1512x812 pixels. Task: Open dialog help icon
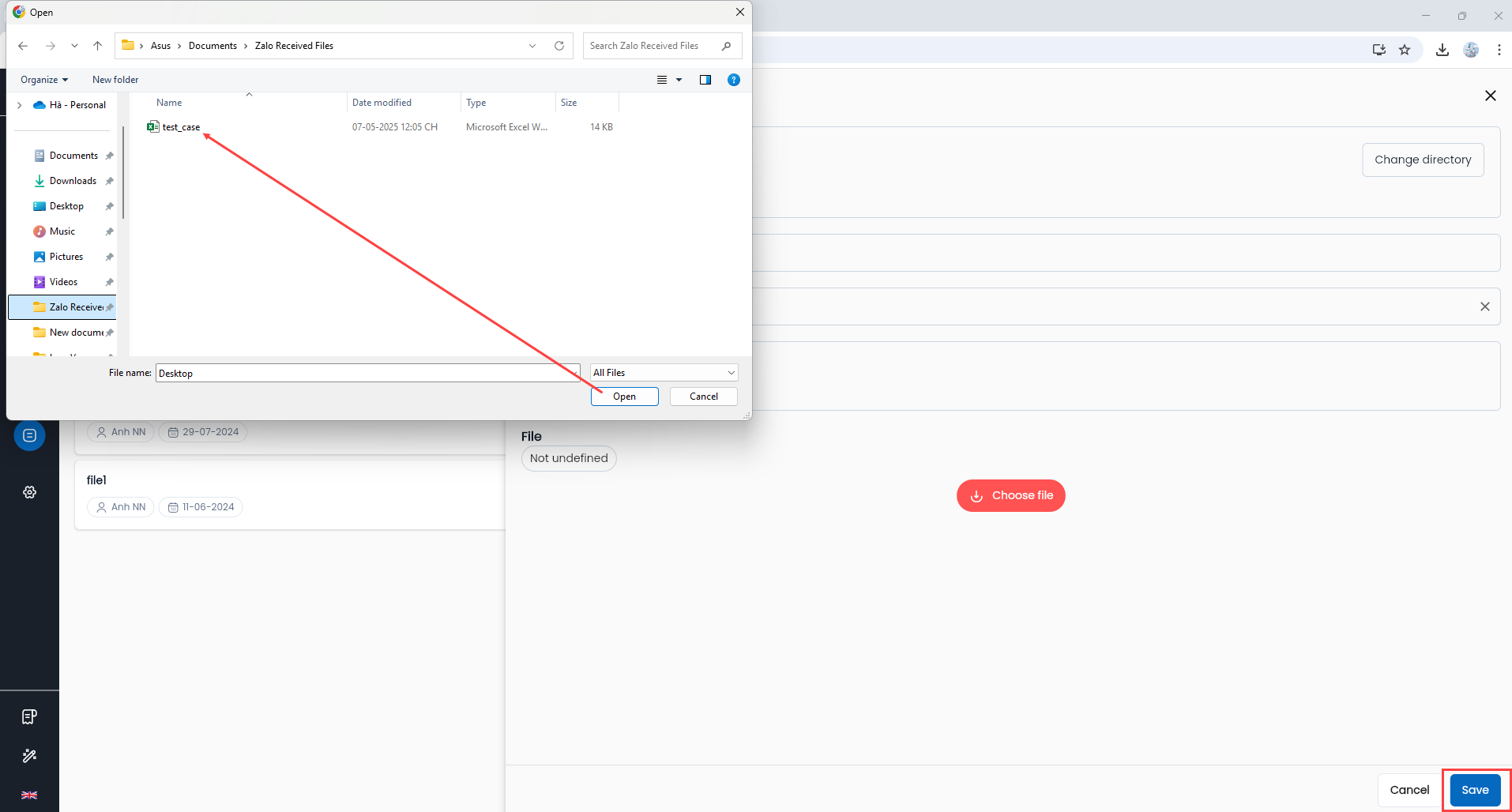pos(734,80)
